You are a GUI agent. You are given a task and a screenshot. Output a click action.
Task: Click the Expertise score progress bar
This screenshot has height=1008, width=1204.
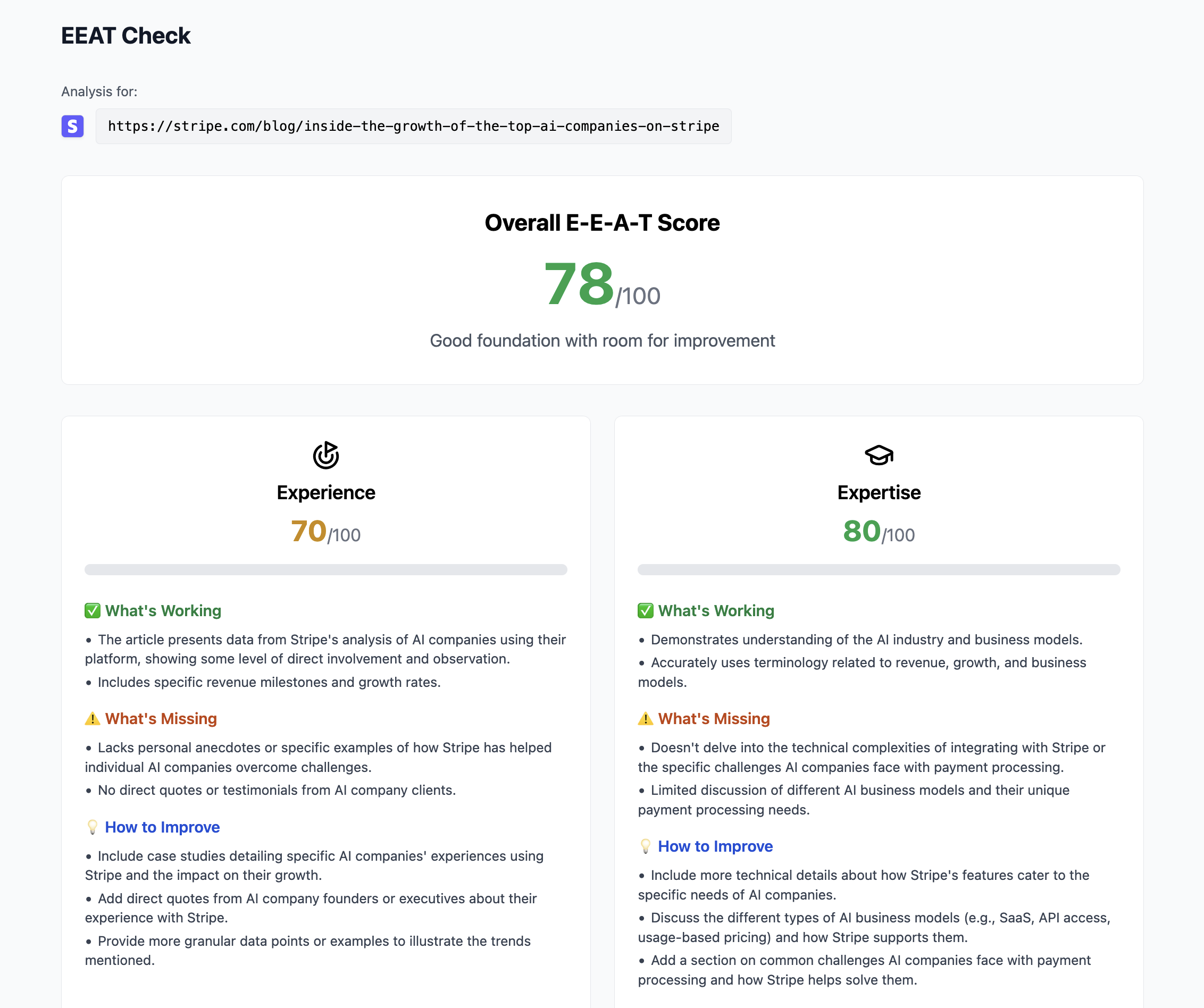[x=879, y=569]
